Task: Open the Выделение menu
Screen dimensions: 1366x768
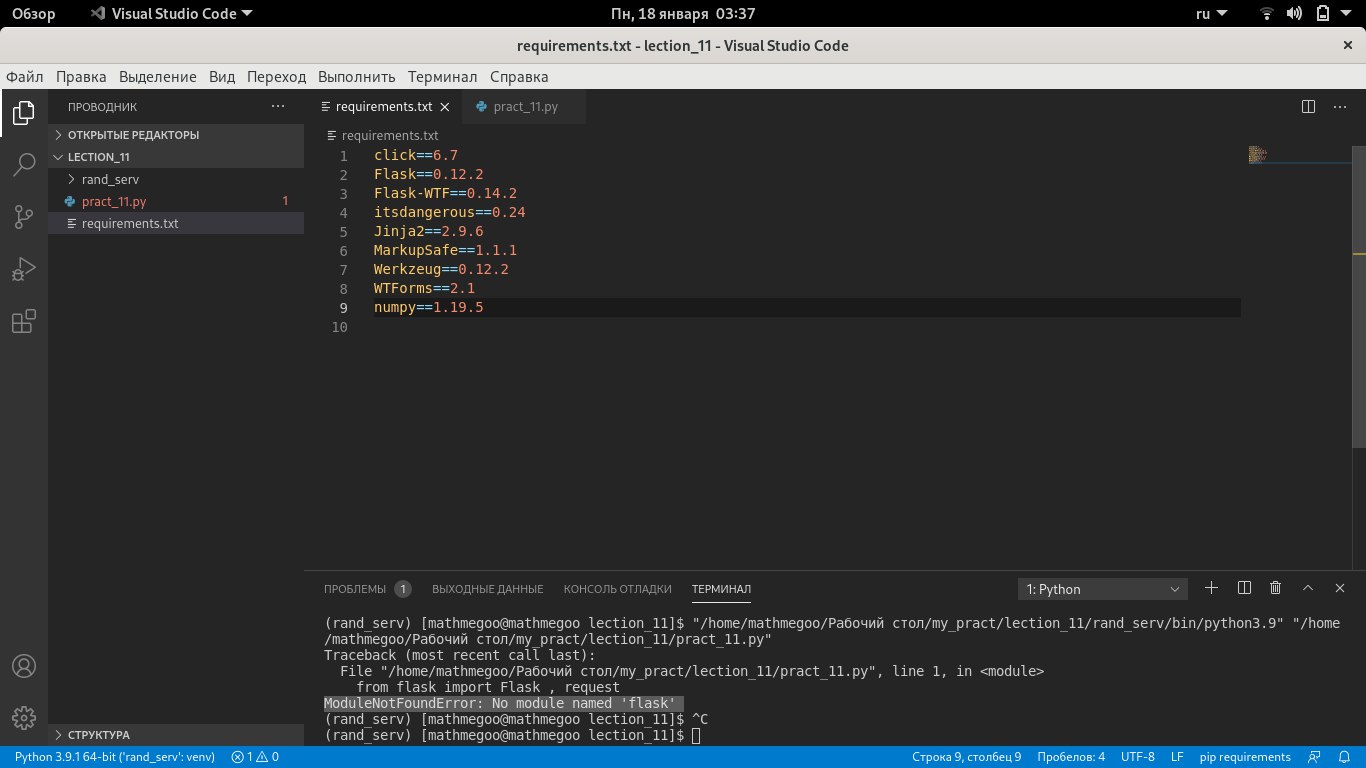Action: [157, 77]
